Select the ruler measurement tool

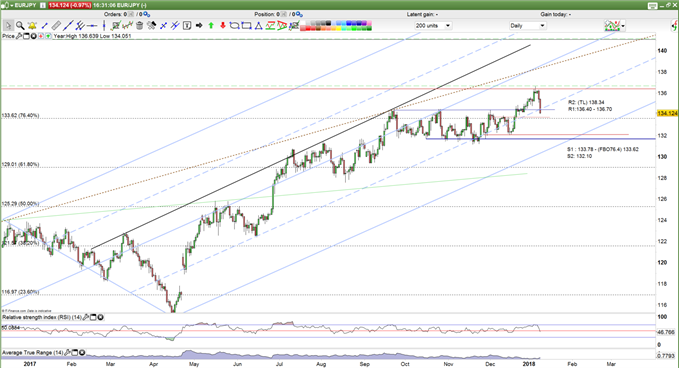56,26
